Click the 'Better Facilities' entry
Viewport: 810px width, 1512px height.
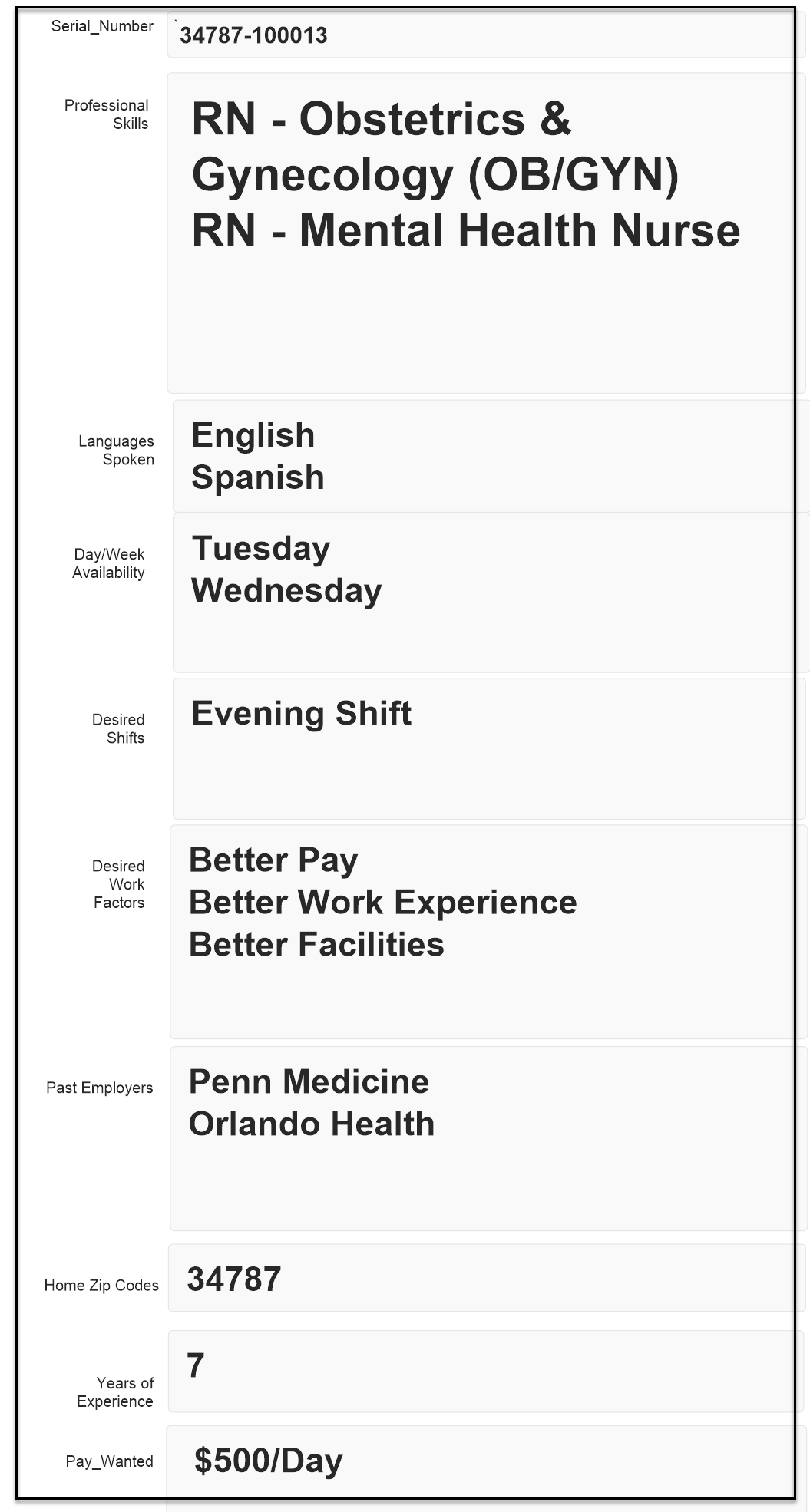coord(316,944)
